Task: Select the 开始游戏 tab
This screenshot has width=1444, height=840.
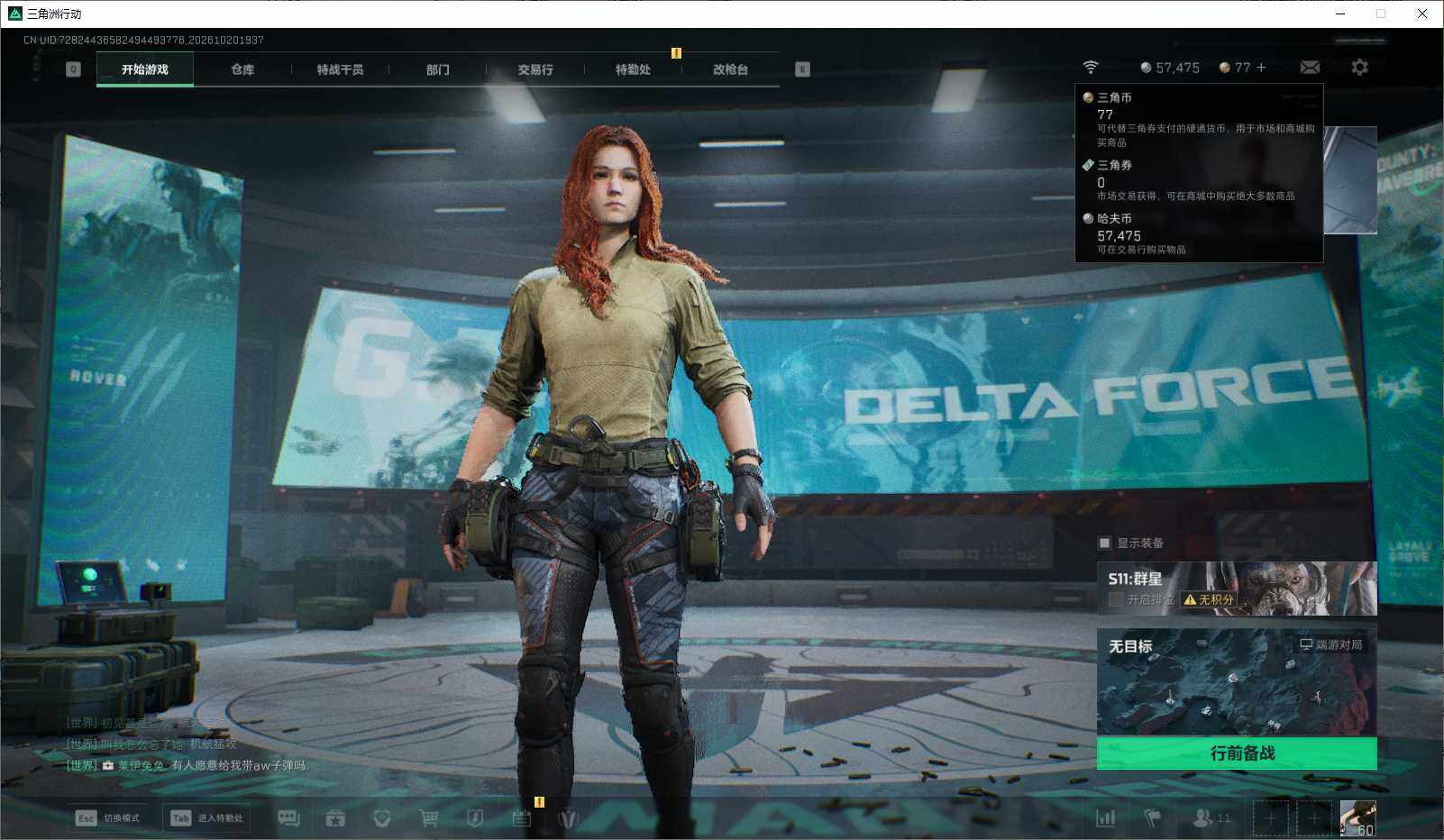Action: (x=145, y=69)
